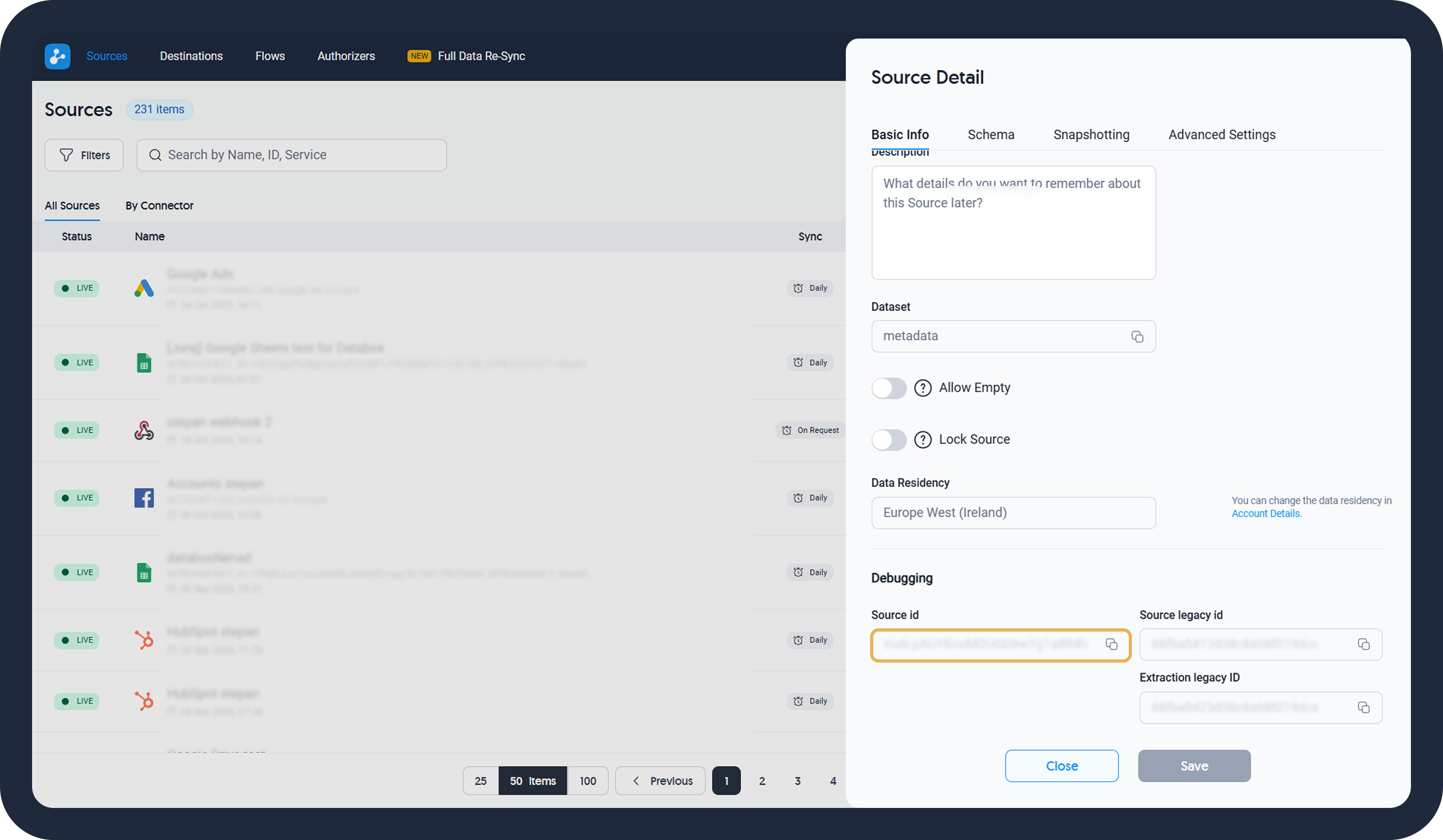
Task: Copy the Extraction legacy ID value
Action: coord(1363,707)
